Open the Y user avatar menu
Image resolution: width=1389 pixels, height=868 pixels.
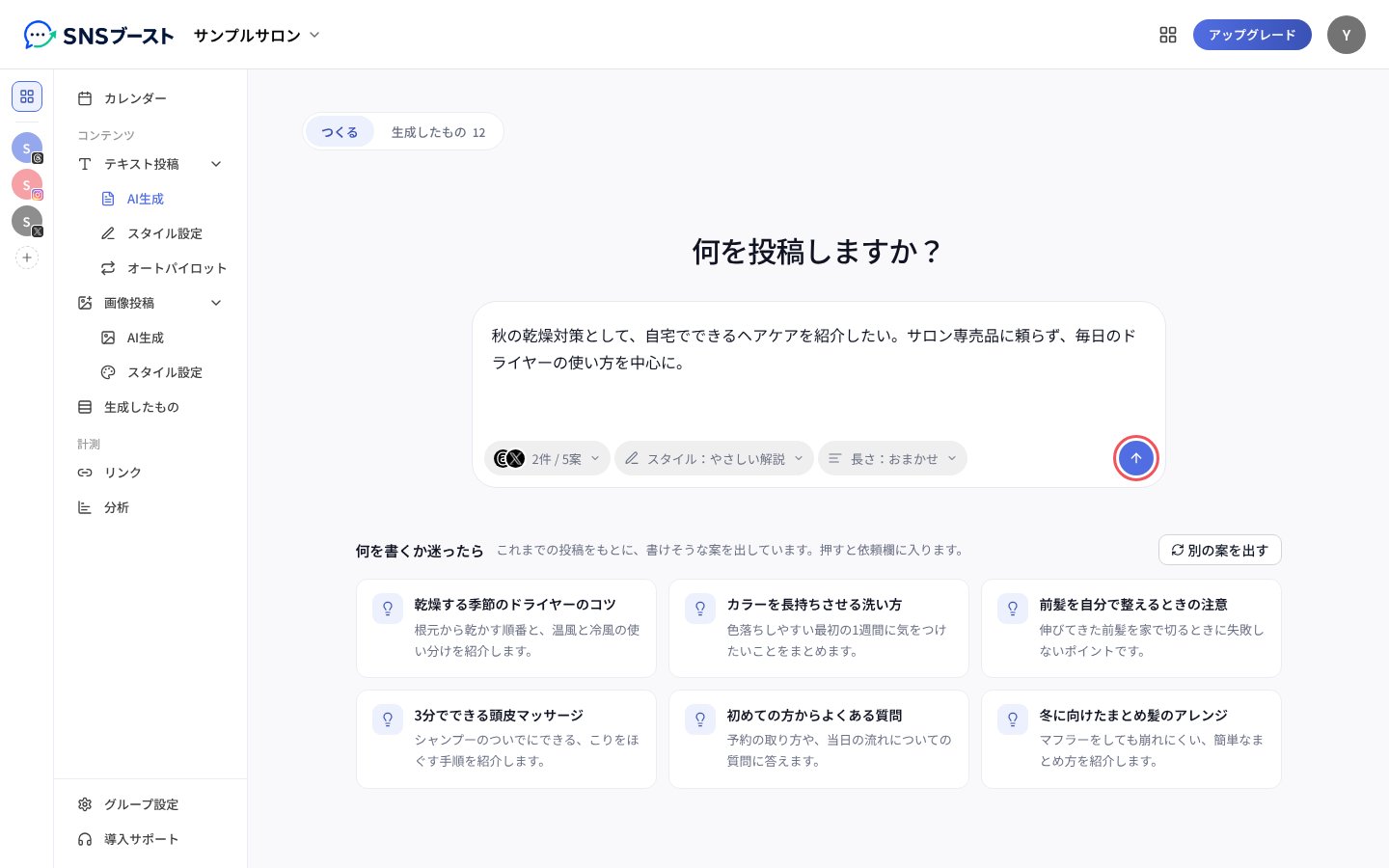pyautogui.click(x=1346, y=35)
